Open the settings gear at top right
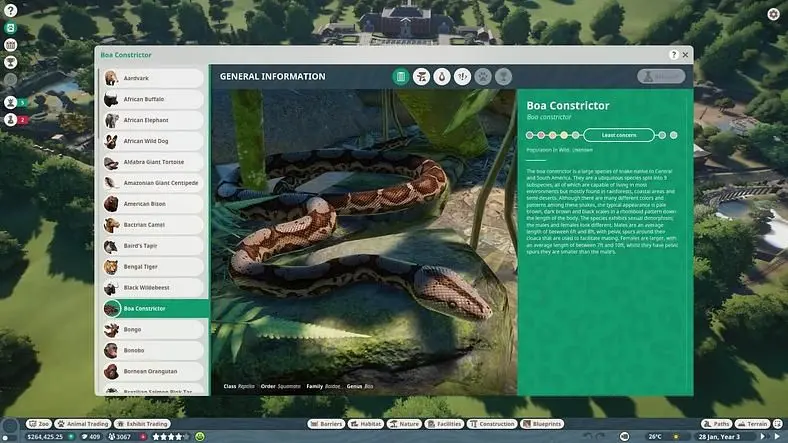Image resolution: width=788 pixels, height=443 pixels. tap(773, 14)
